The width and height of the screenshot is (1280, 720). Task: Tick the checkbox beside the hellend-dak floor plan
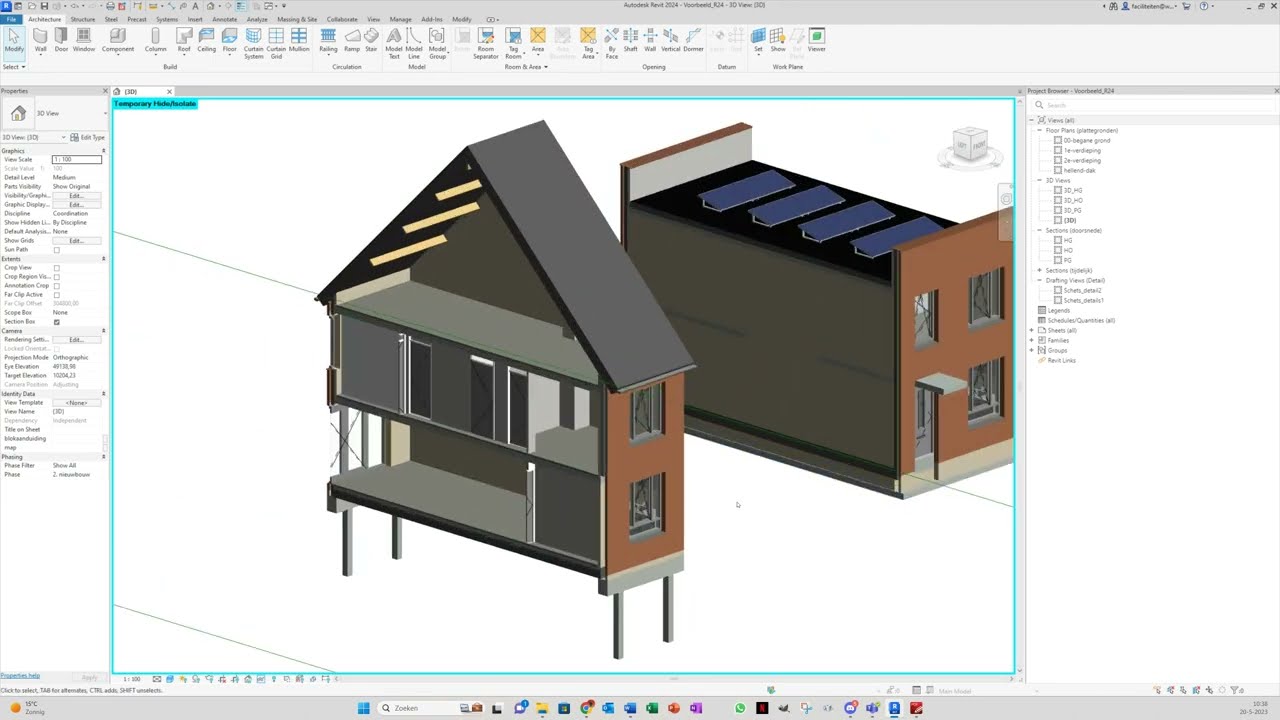[x=1058, y=170]
